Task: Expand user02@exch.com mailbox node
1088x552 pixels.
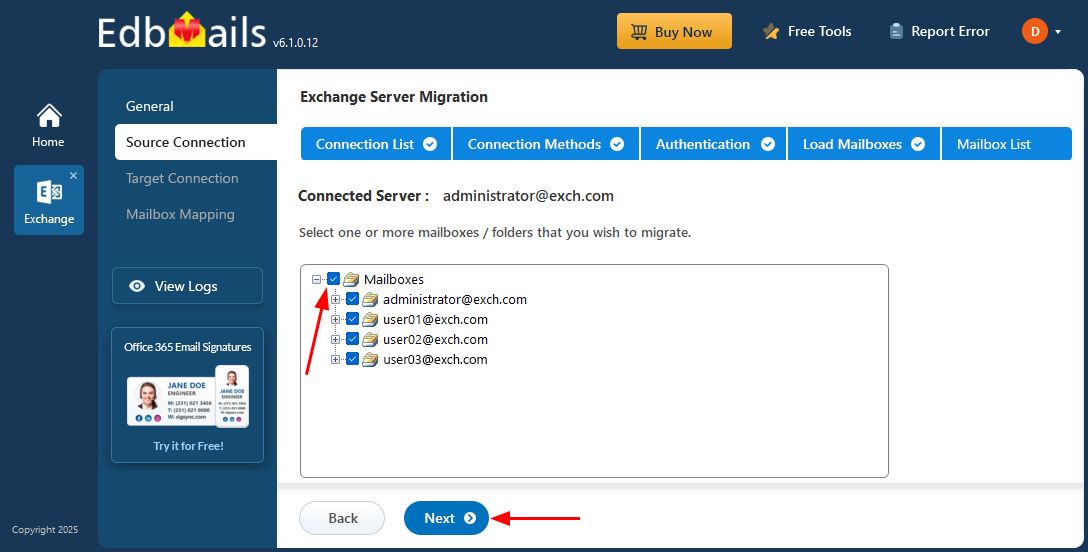Action: [x=336, y=340]
